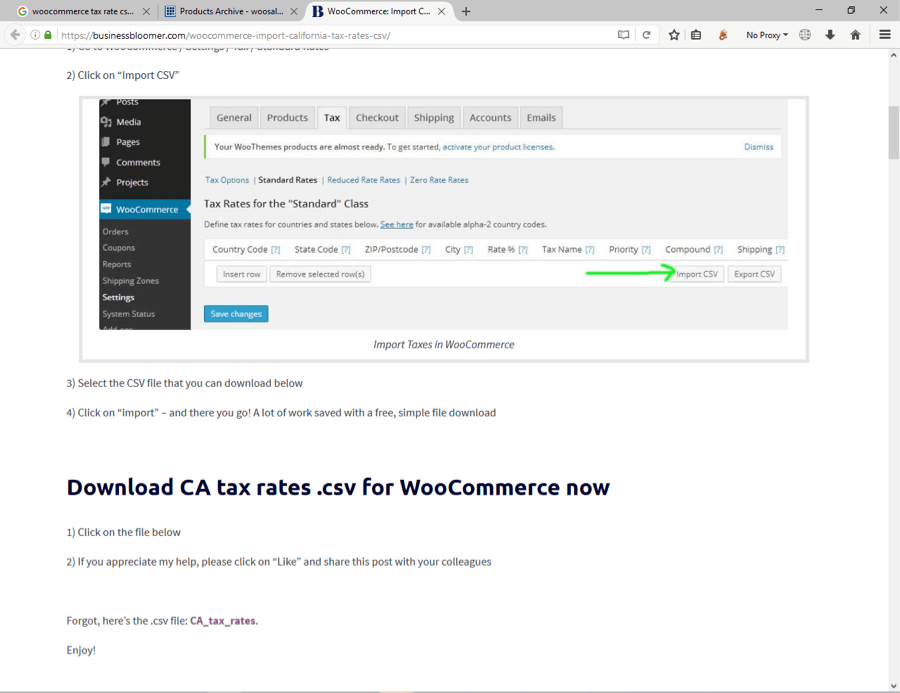Click the WooCommerce settings screenshot image

click(x=443, y=214)
